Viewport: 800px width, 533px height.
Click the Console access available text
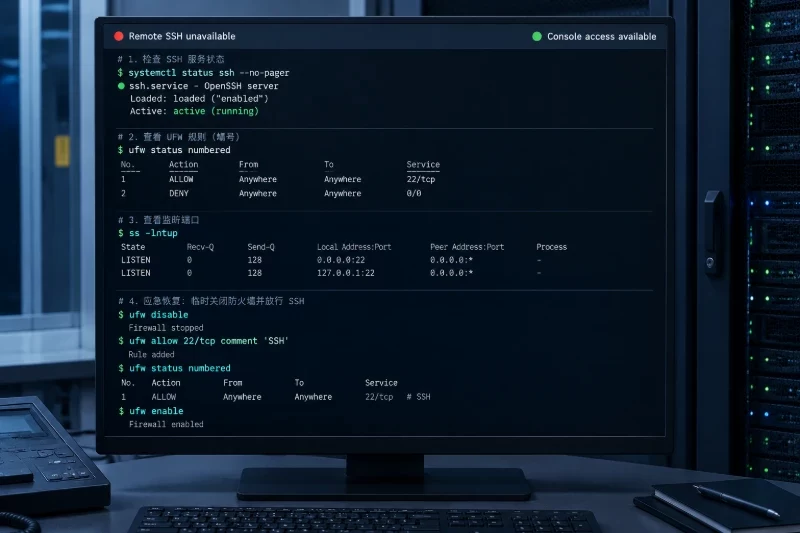[x=602, y=37]
